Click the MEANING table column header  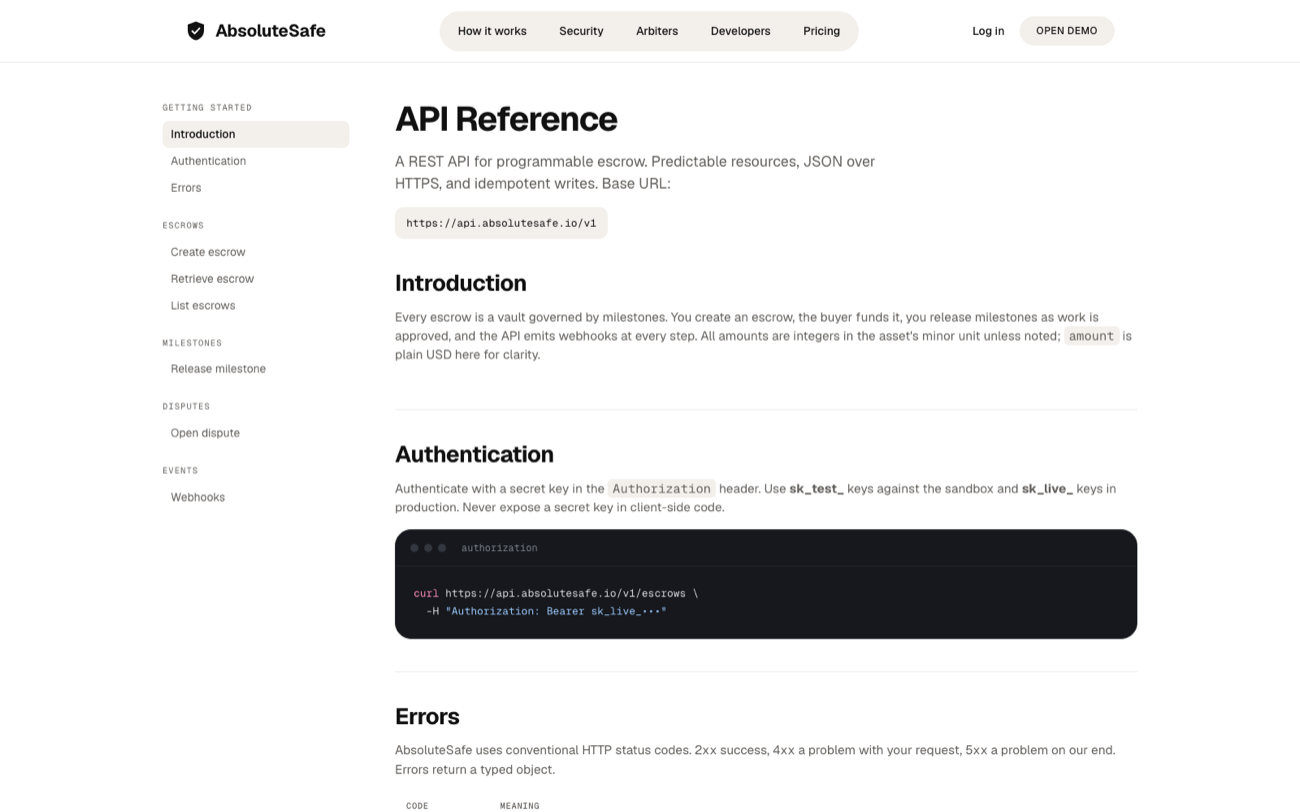click(x=520, y=806)
